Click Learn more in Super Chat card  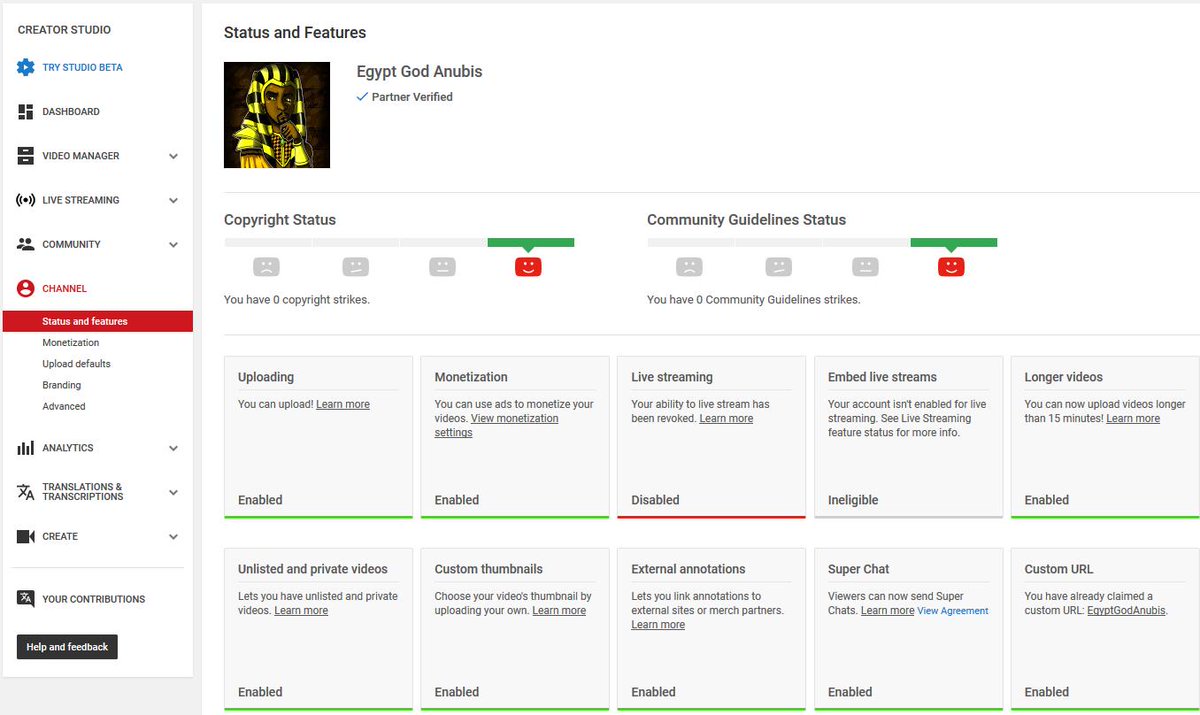pos(887,610)
